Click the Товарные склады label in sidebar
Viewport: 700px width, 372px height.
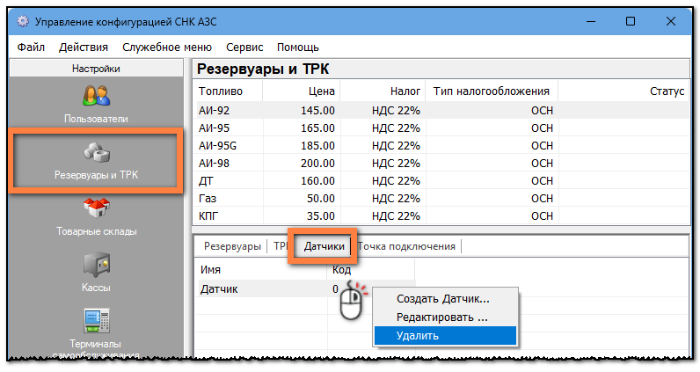pos(96,231)
